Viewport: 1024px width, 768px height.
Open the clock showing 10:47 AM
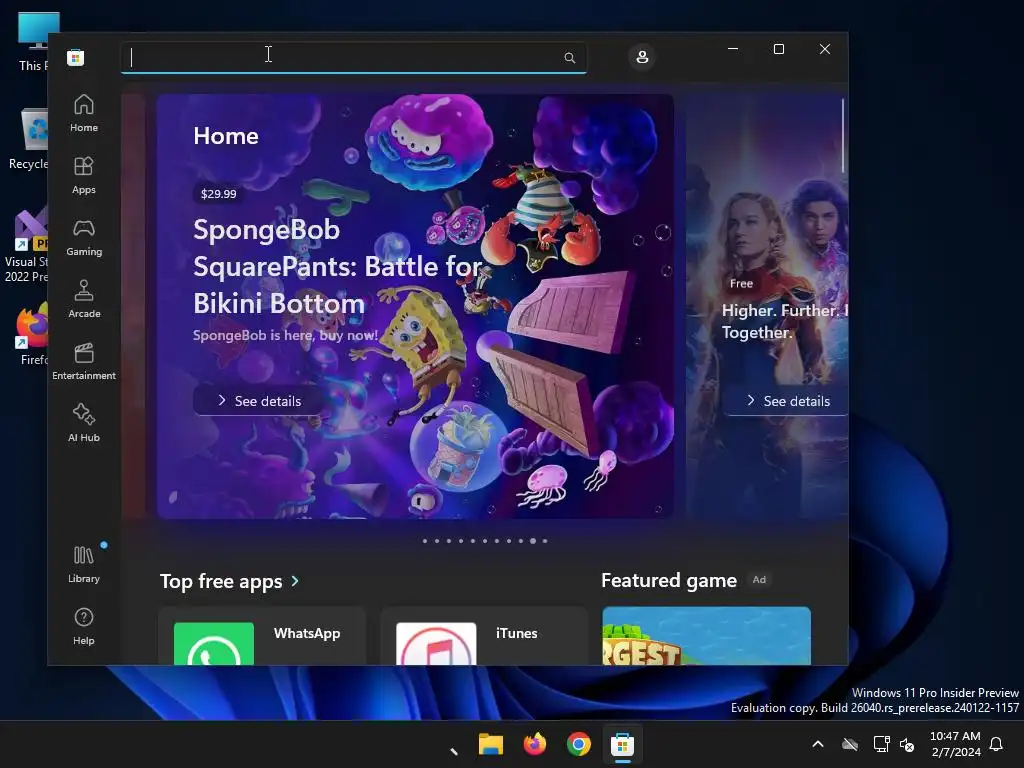pos(955,744)
